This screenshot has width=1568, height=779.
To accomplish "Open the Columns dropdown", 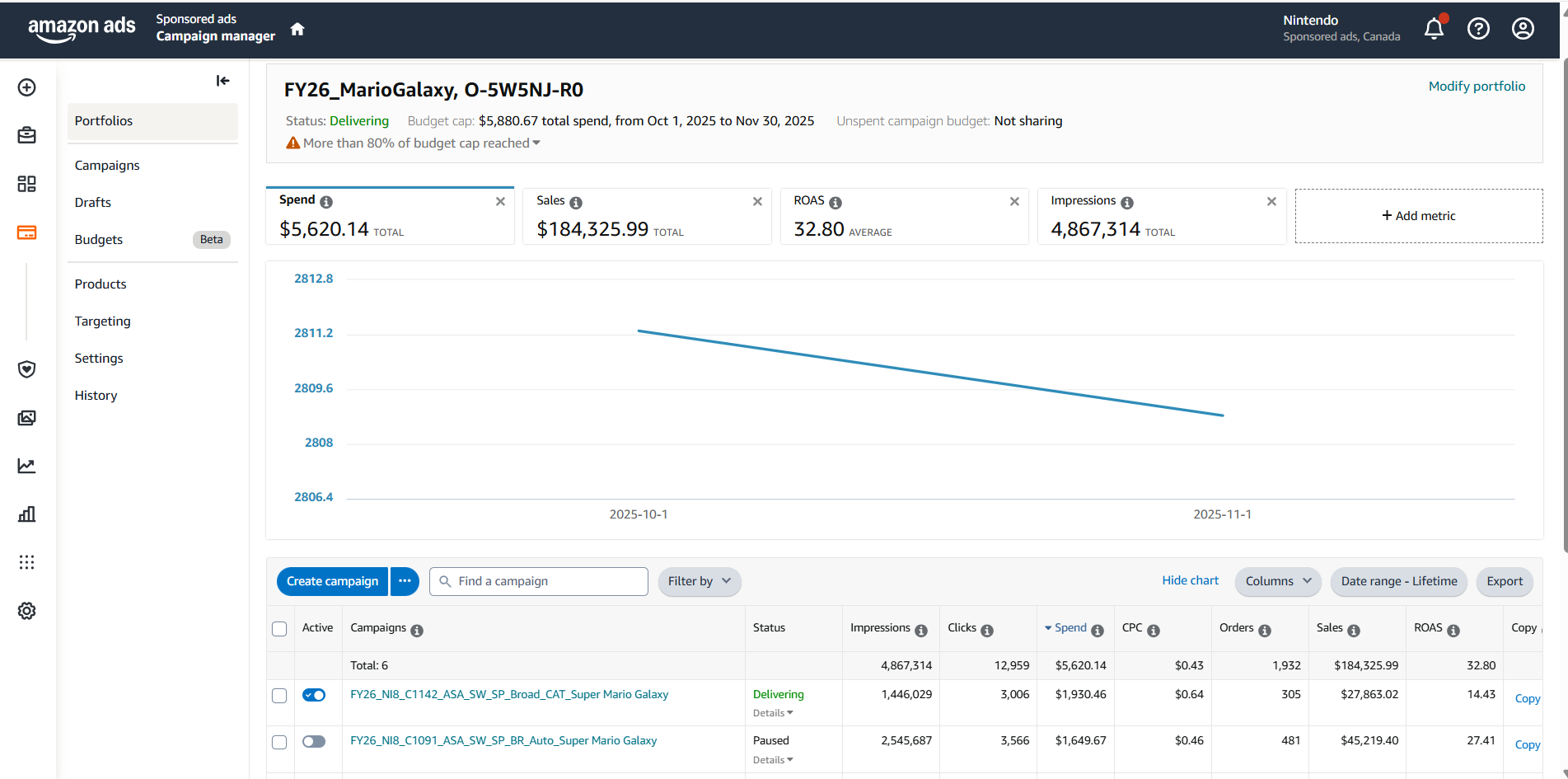I will pos(1277,581).
